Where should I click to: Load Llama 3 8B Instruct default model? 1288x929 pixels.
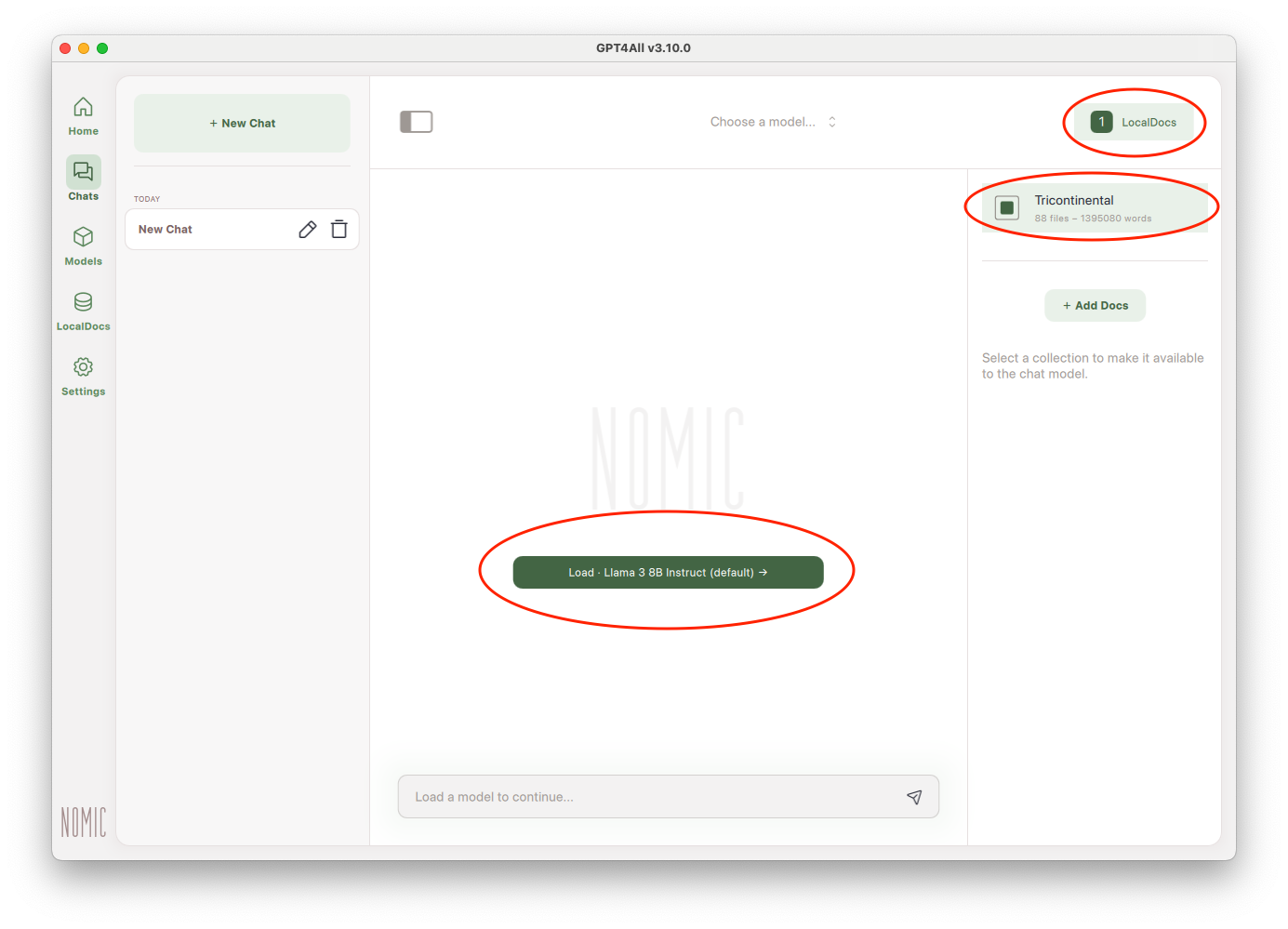668,572
